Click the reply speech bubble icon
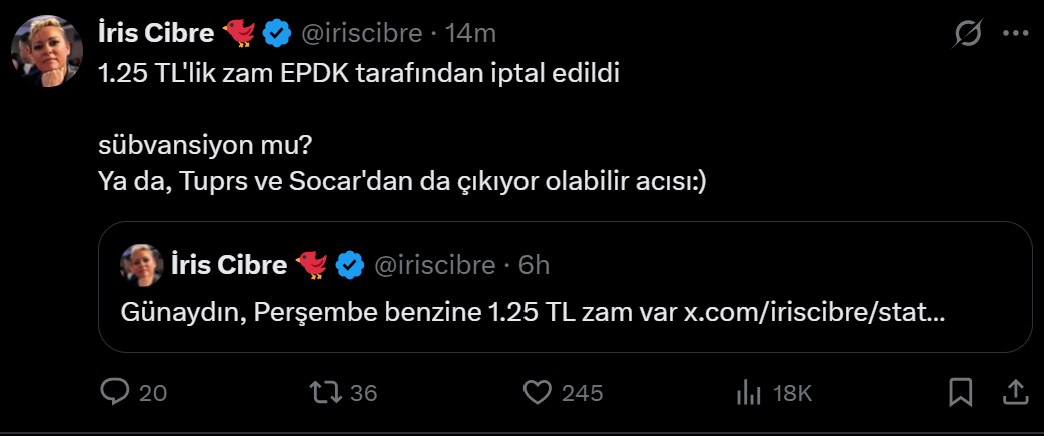Image resolution: width=1044 pixels, height=436 pixels. click(x=115, y=392)
